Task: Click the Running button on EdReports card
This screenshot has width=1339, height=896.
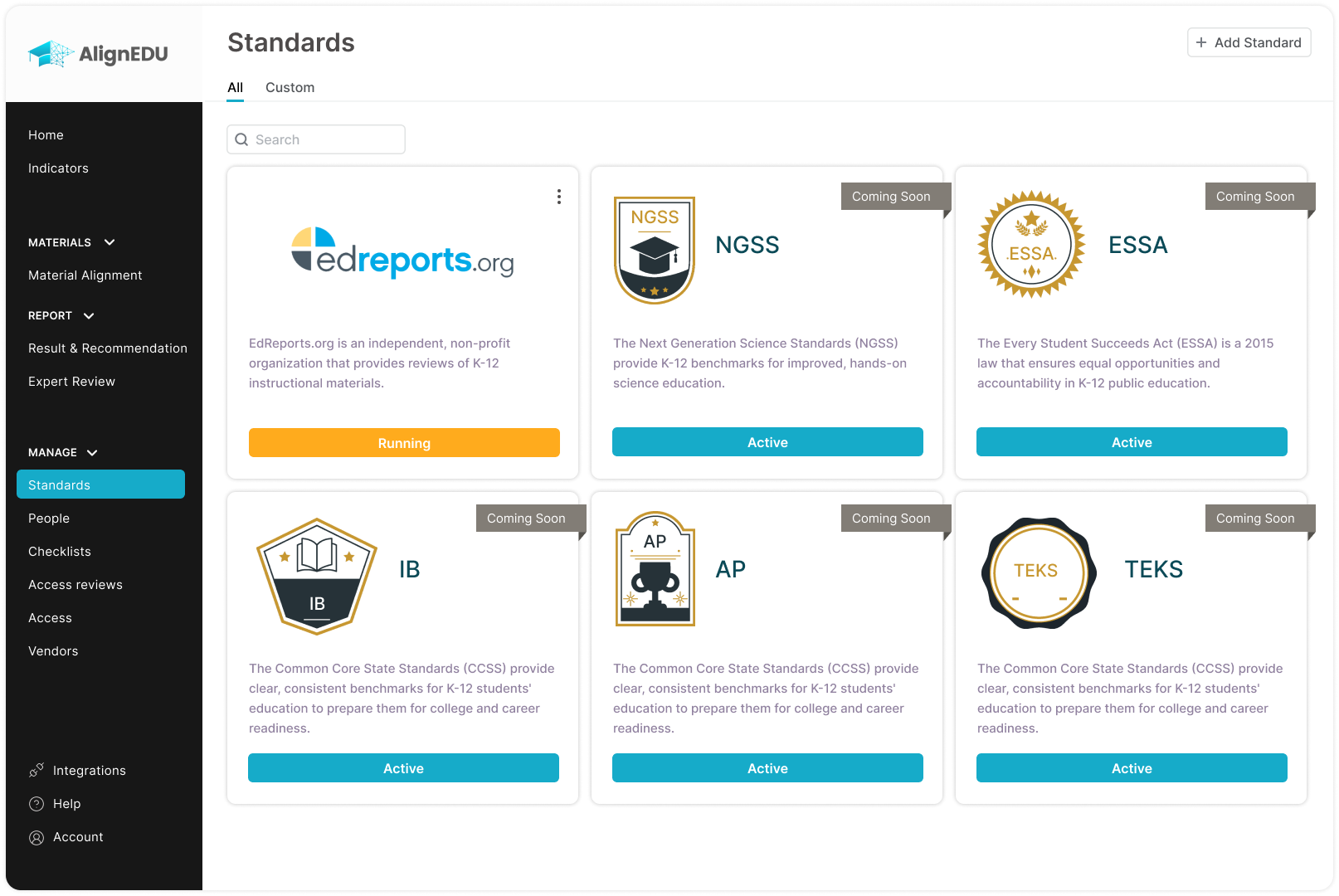Action: pyautogui.click(x=404, y=443)
